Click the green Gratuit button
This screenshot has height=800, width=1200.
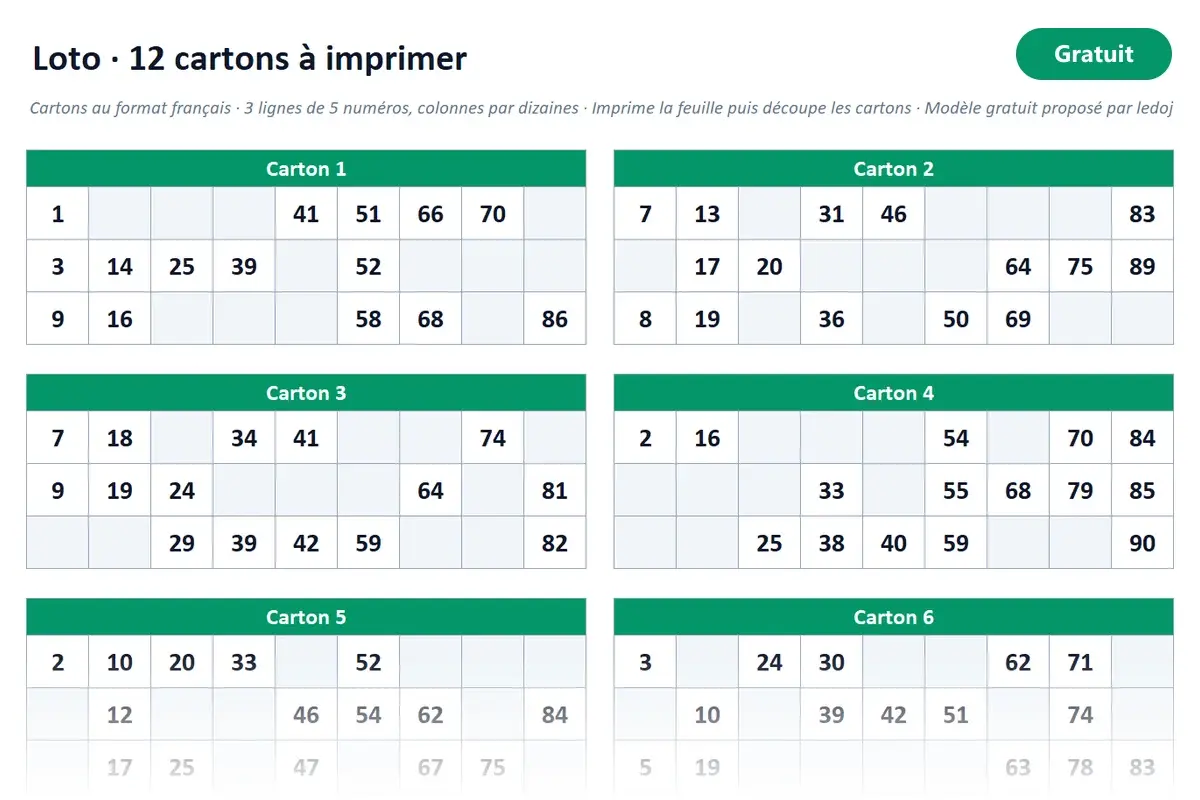(1093, 54)
